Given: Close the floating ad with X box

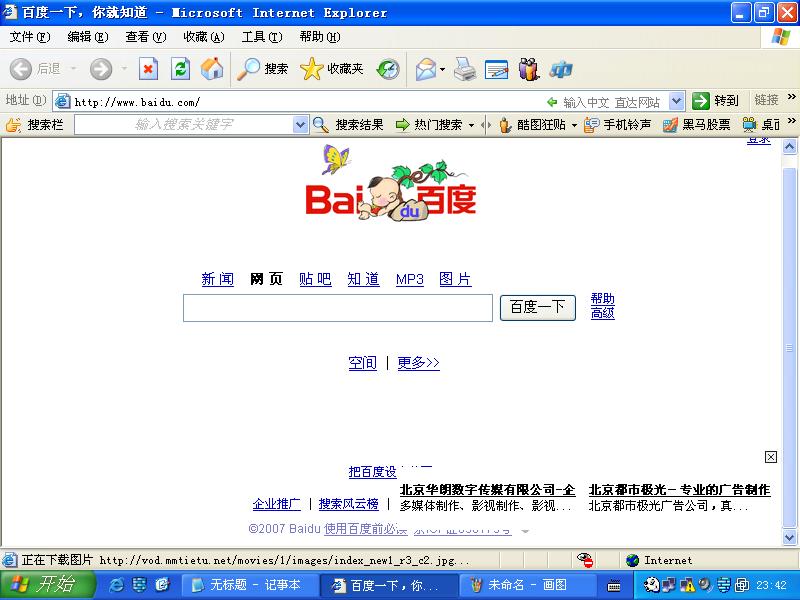Looking at the screenshot, I should 770,457.
